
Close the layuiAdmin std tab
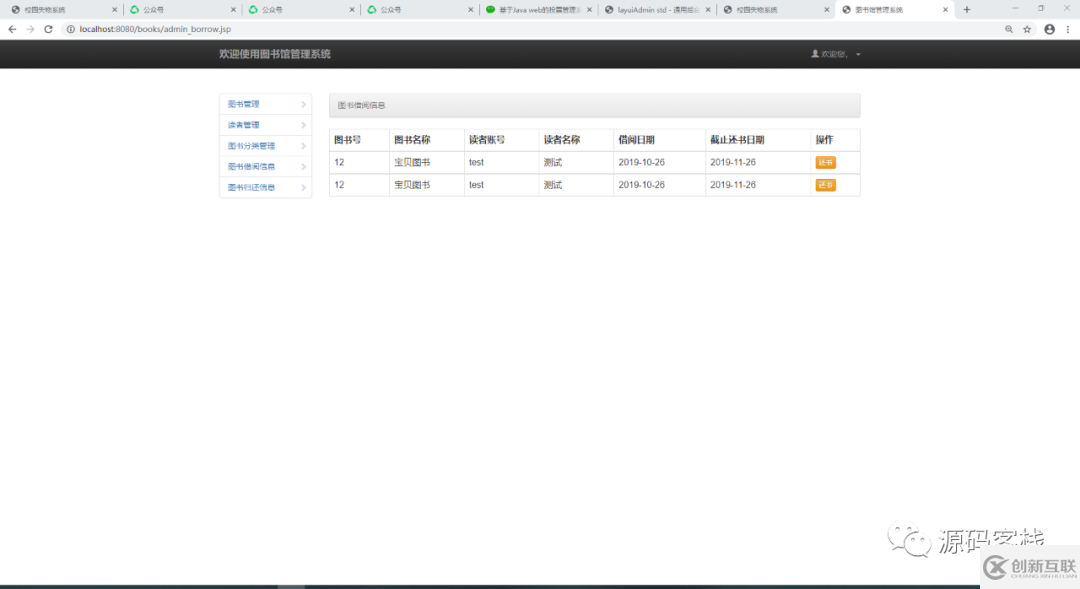pos(708,10)
